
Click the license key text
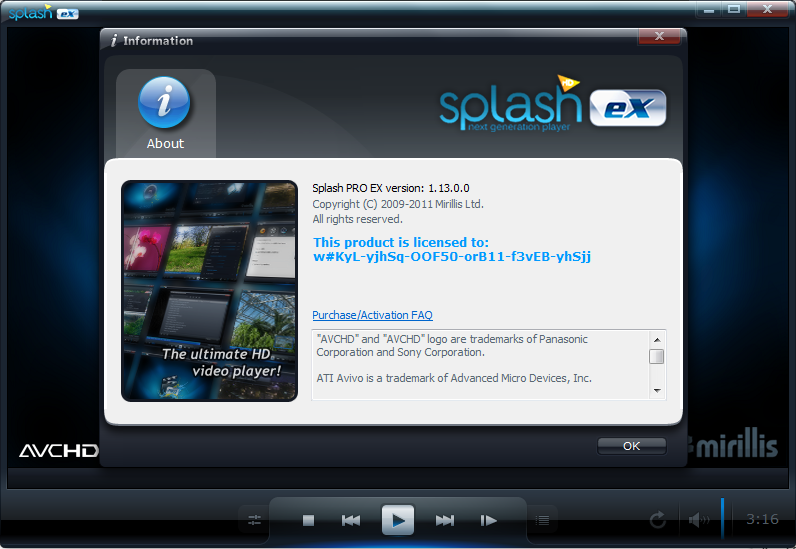pyautogui.click(x=452, y=256)
